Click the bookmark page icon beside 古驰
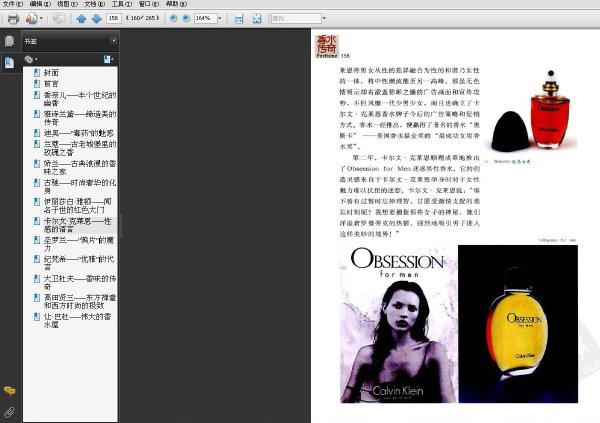Screen dimensions: 600x423 [x=37, y=183]
